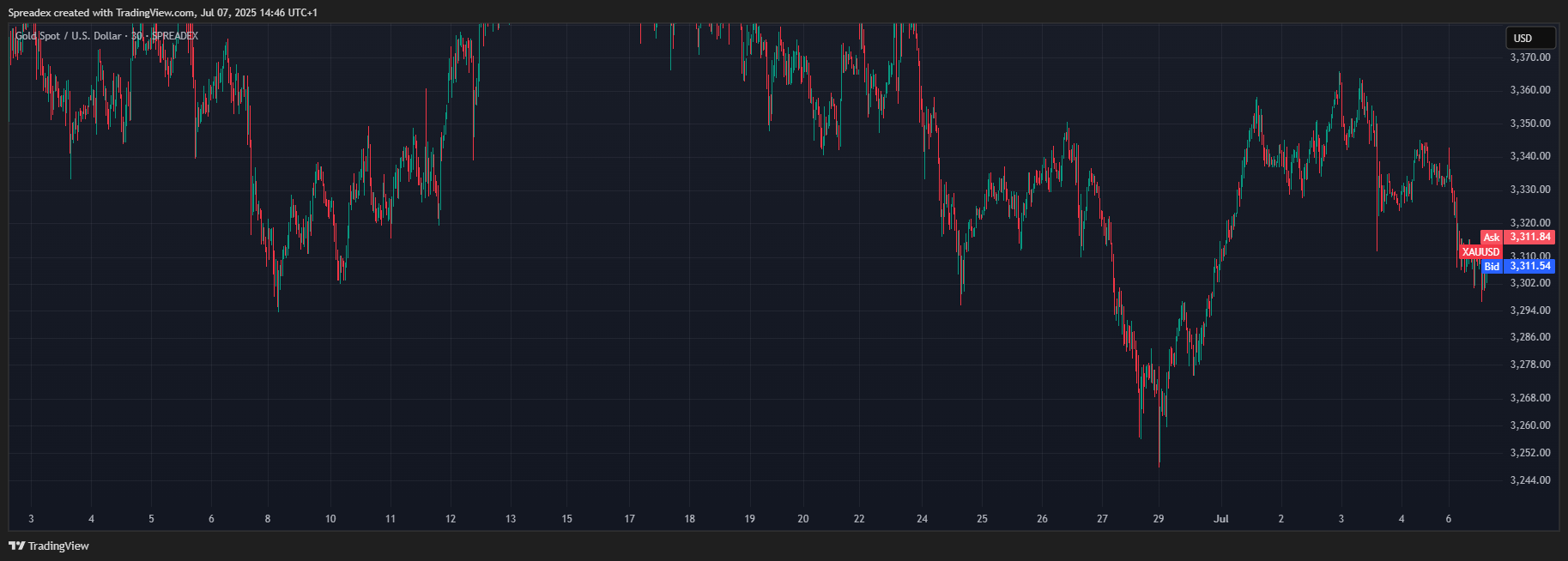Click date label 25 on time axis
The width and height of the screenshot is (1568, 561).
982,519
